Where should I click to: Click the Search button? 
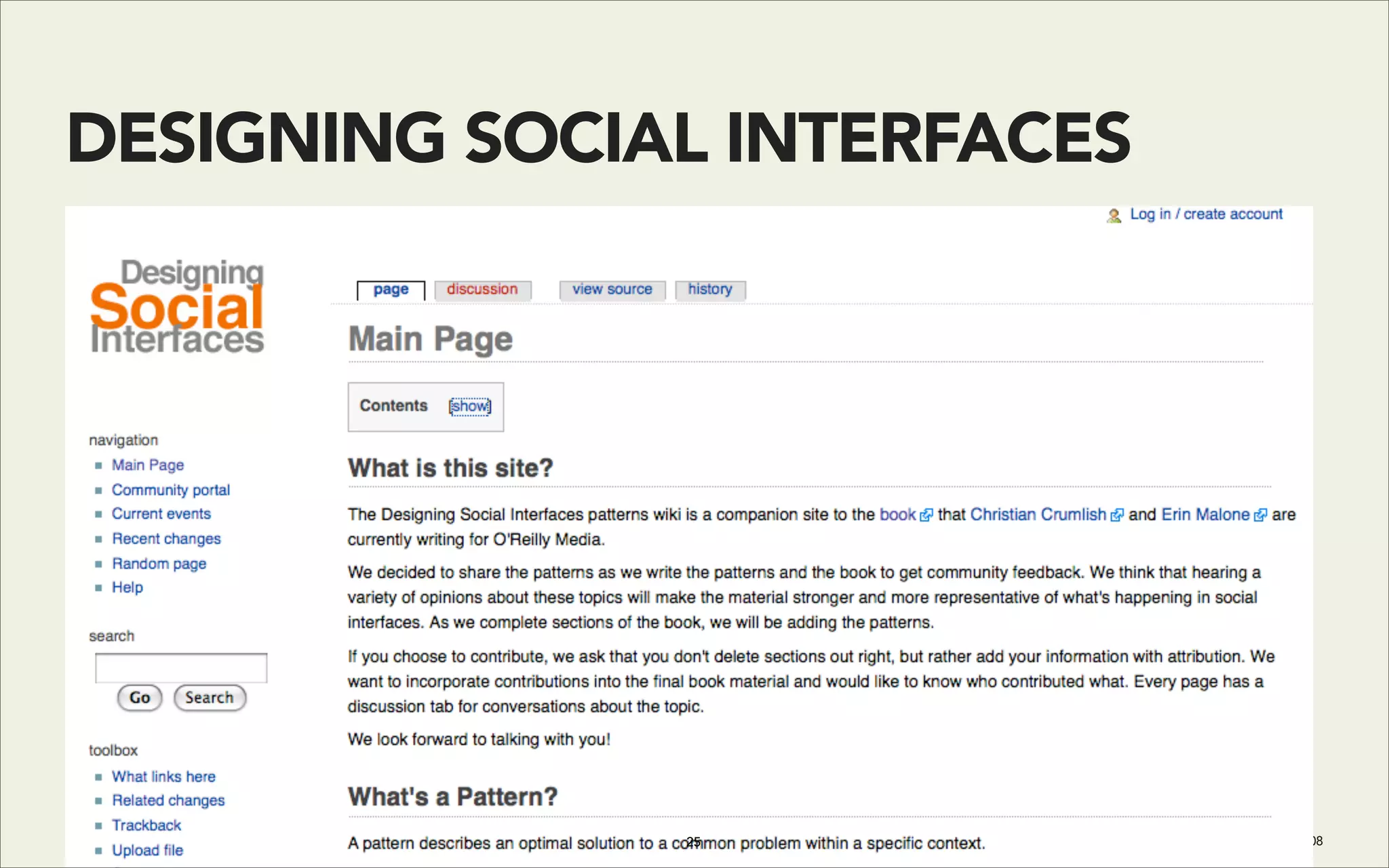tap(210, 698)
